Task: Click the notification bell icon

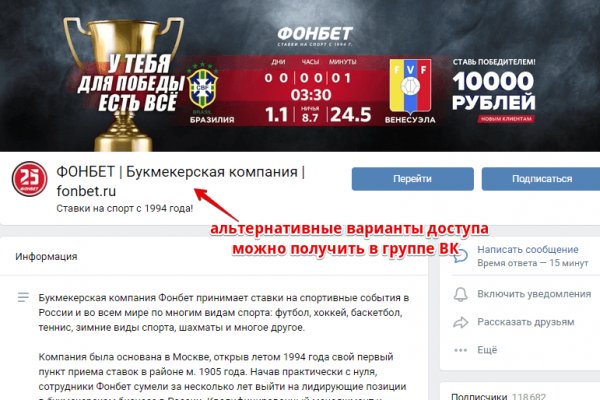Action: tap(460, 294)
